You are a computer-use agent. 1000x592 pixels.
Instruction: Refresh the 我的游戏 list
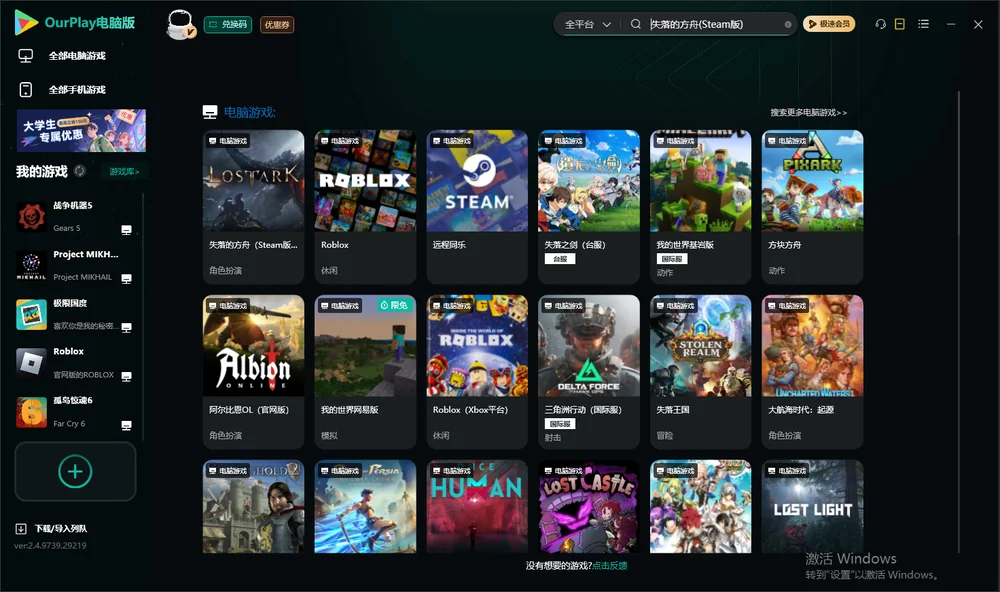(x=80, y=171)
